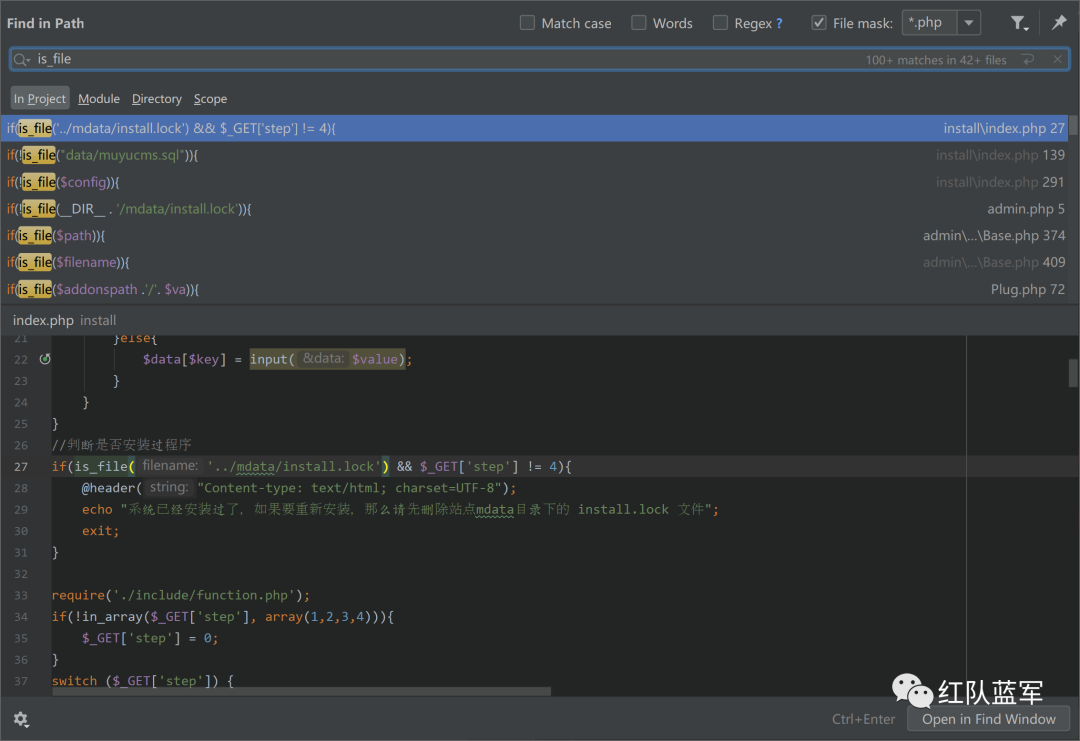Click the 100+ matches in 42+ files text
The height and width of the screenshot is (741, 1080).
pyautogui.click(x=936, y=60)
